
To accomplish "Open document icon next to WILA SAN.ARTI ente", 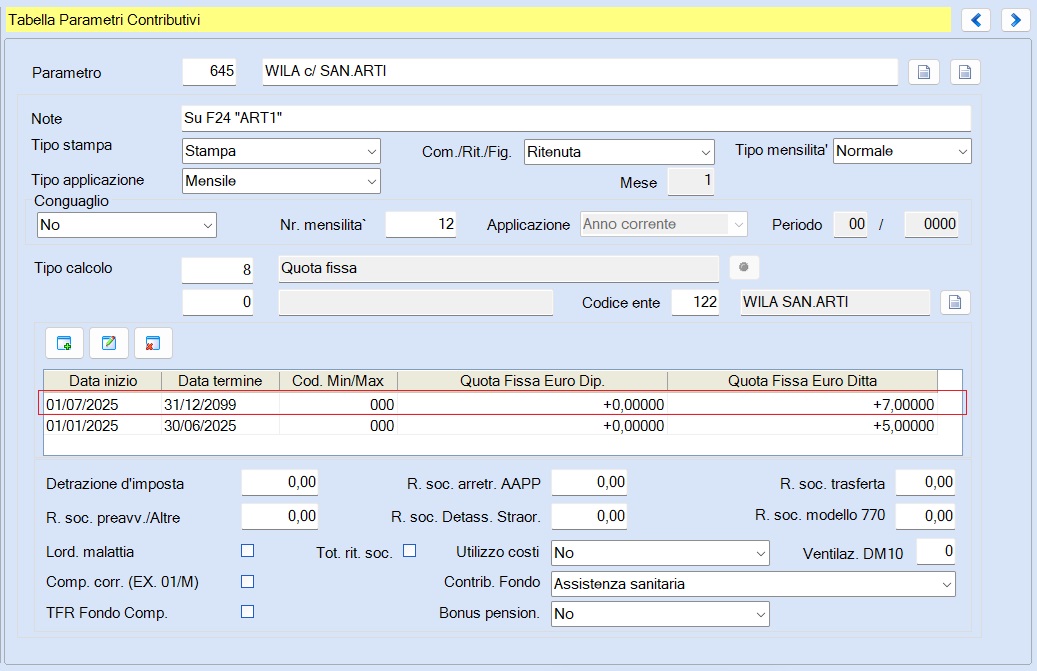I will click(955, 302).
